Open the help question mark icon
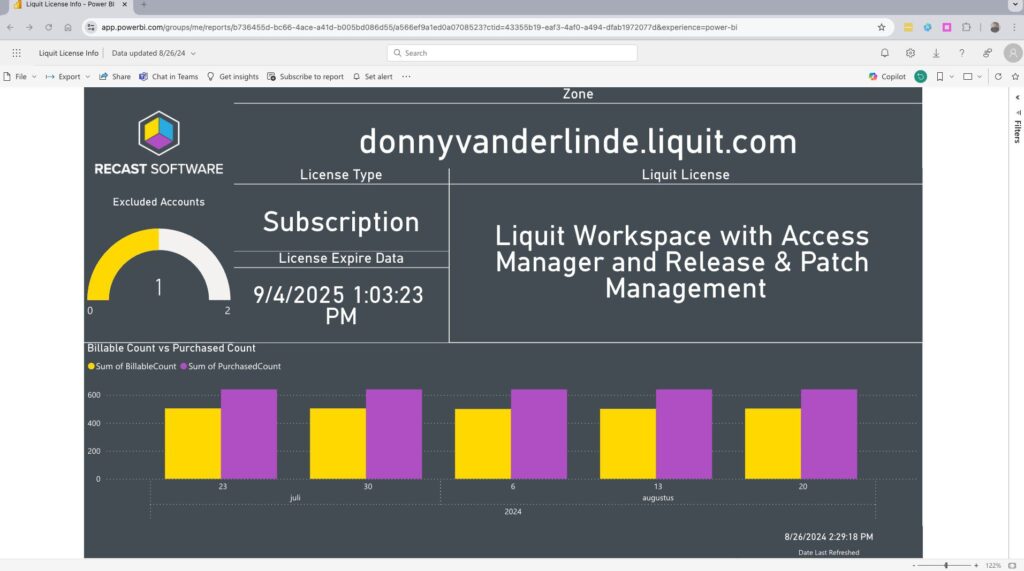The width and height of the screenshot is (1024, 571). (x=962, y=53)
